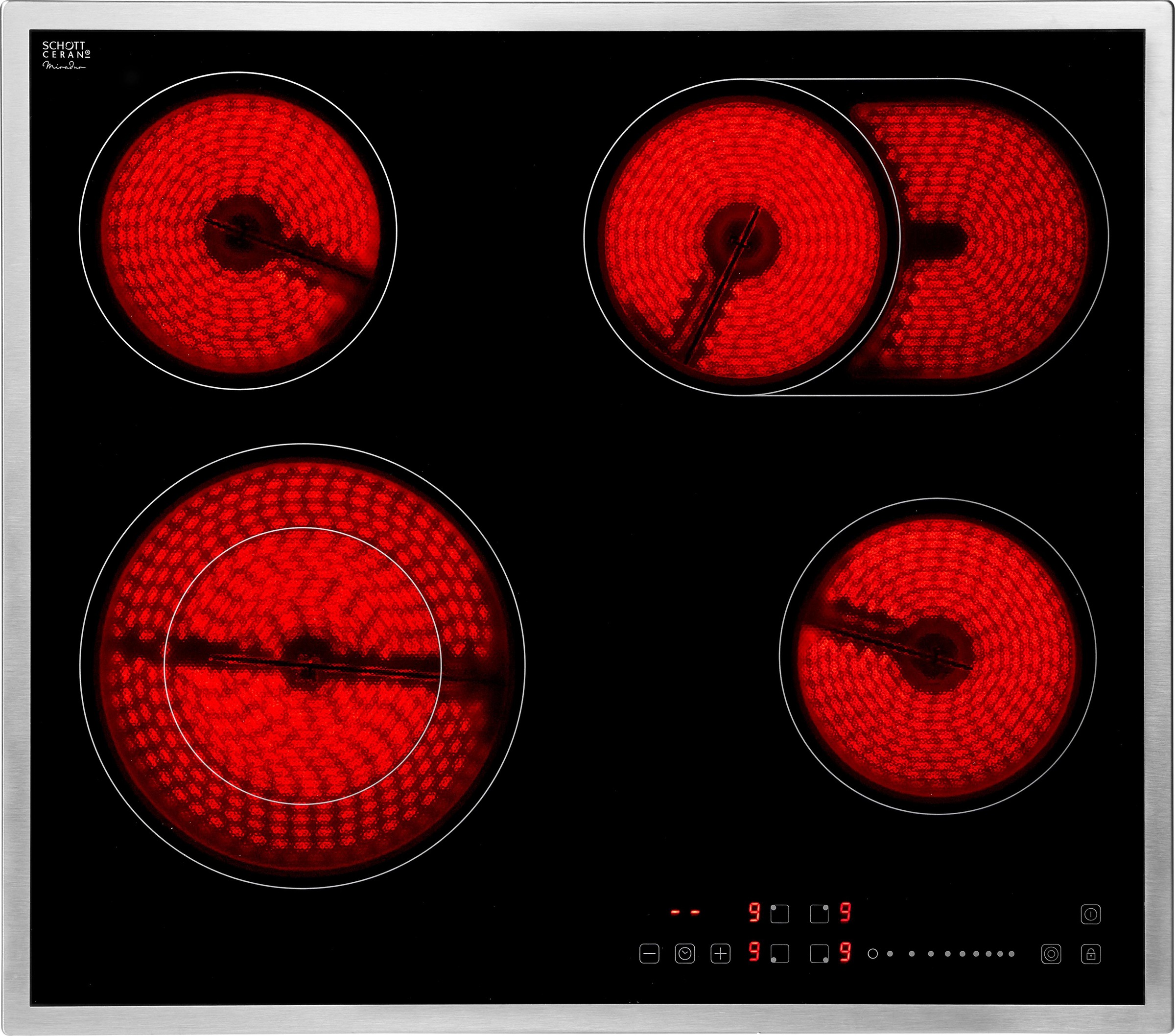
Task: Select the front-left zone selector square
Action: 779,954
